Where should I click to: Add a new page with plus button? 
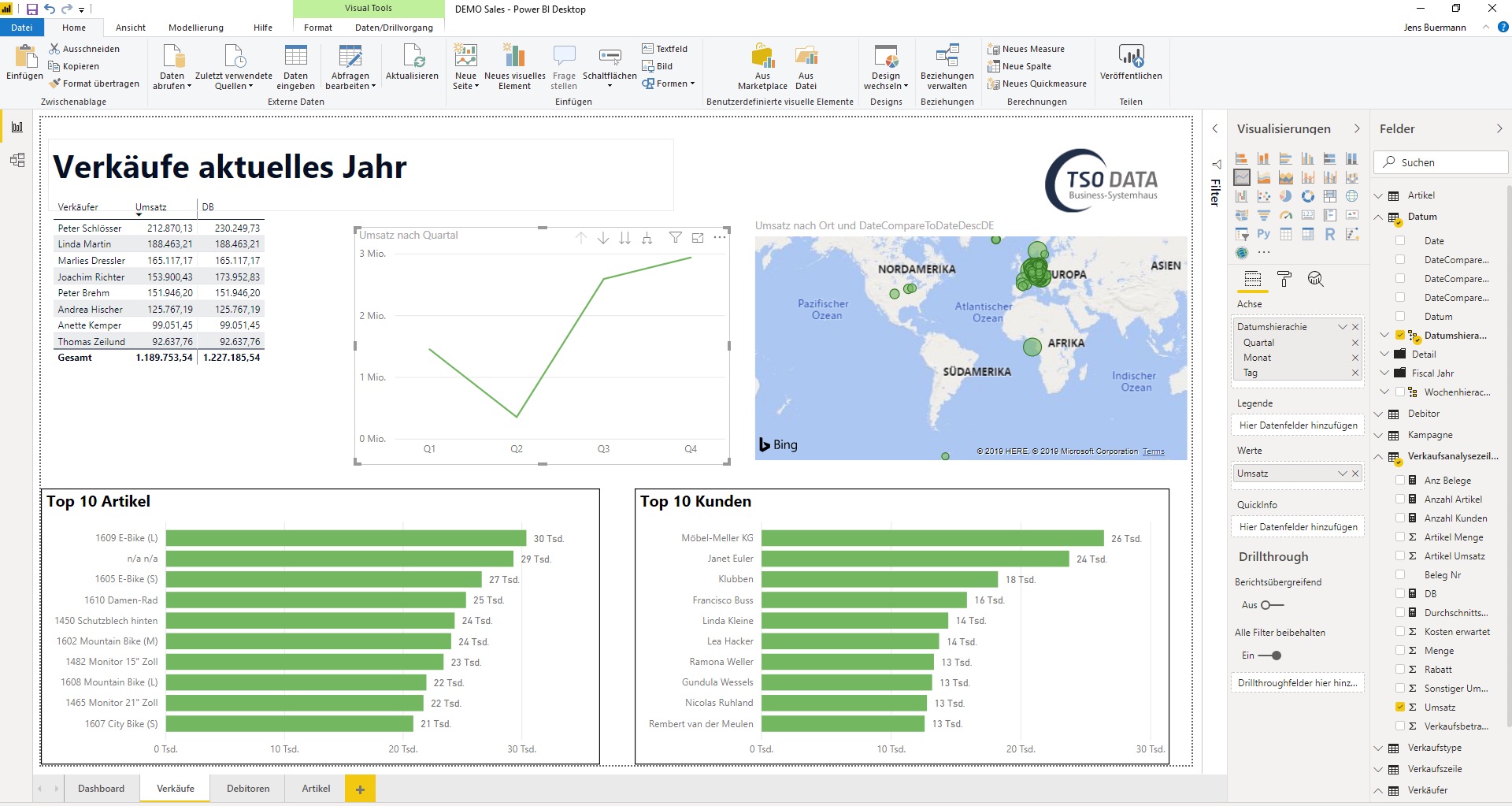[360, 789]
